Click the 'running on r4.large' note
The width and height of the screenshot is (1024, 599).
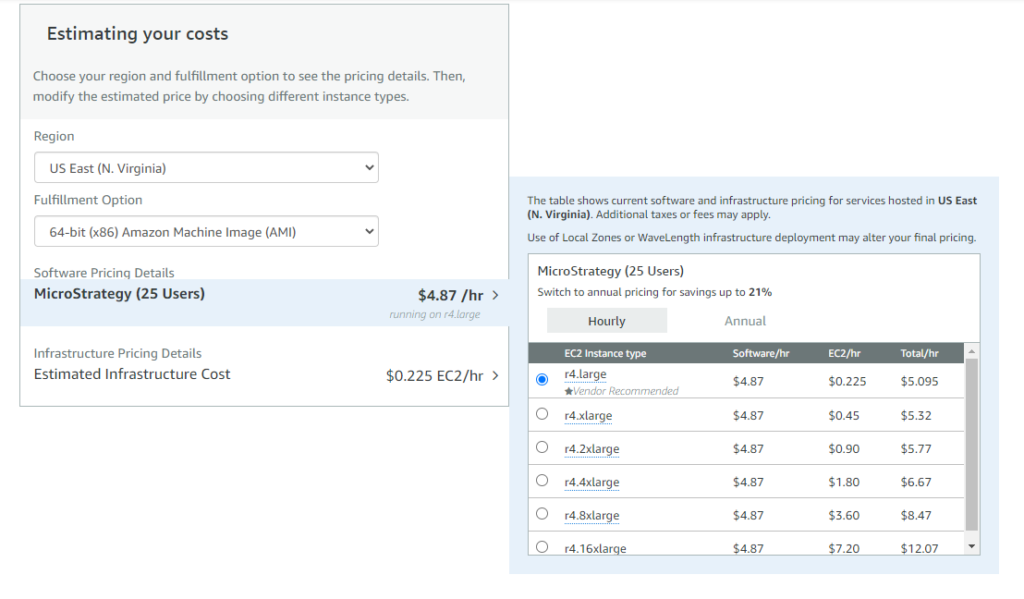(435, 314)
